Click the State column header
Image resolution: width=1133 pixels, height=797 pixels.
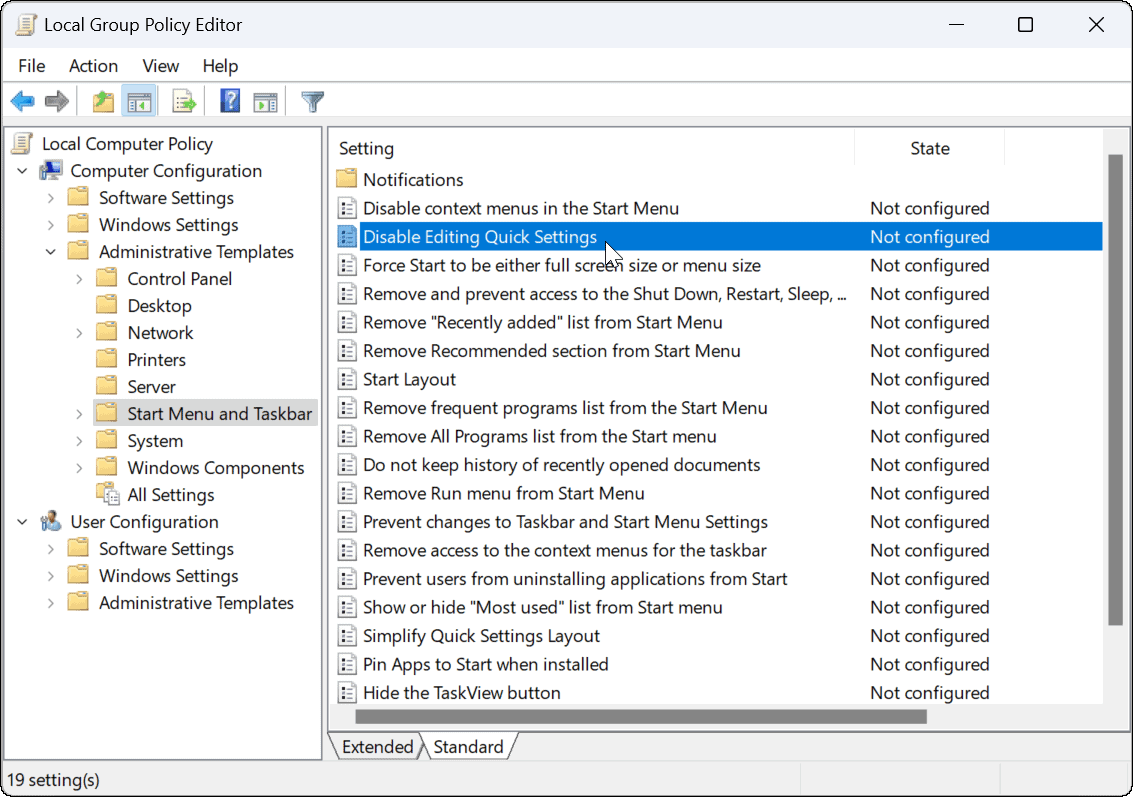(x=929, y=149)
